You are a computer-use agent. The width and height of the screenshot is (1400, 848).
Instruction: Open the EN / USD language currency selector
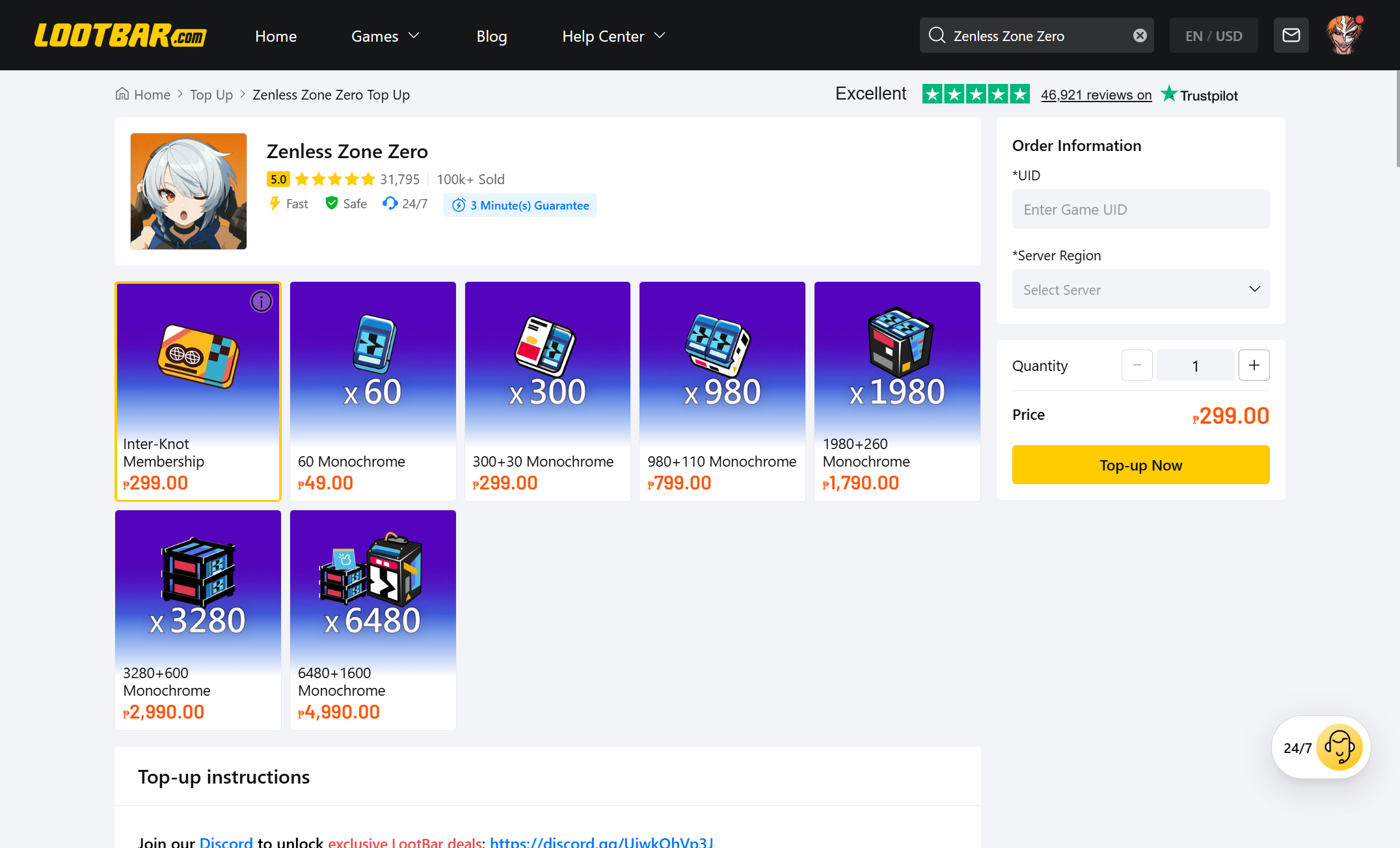(x=1214, y=35)
